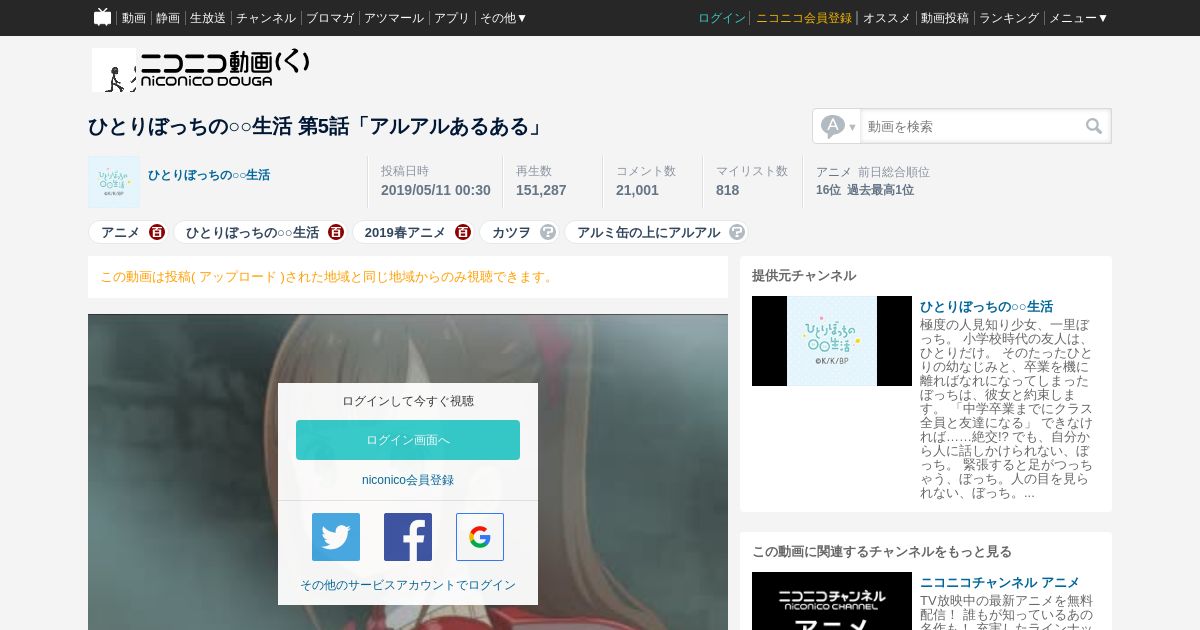
Task: Open アプリ in top navigation
Action: click(x=452, y=18)
